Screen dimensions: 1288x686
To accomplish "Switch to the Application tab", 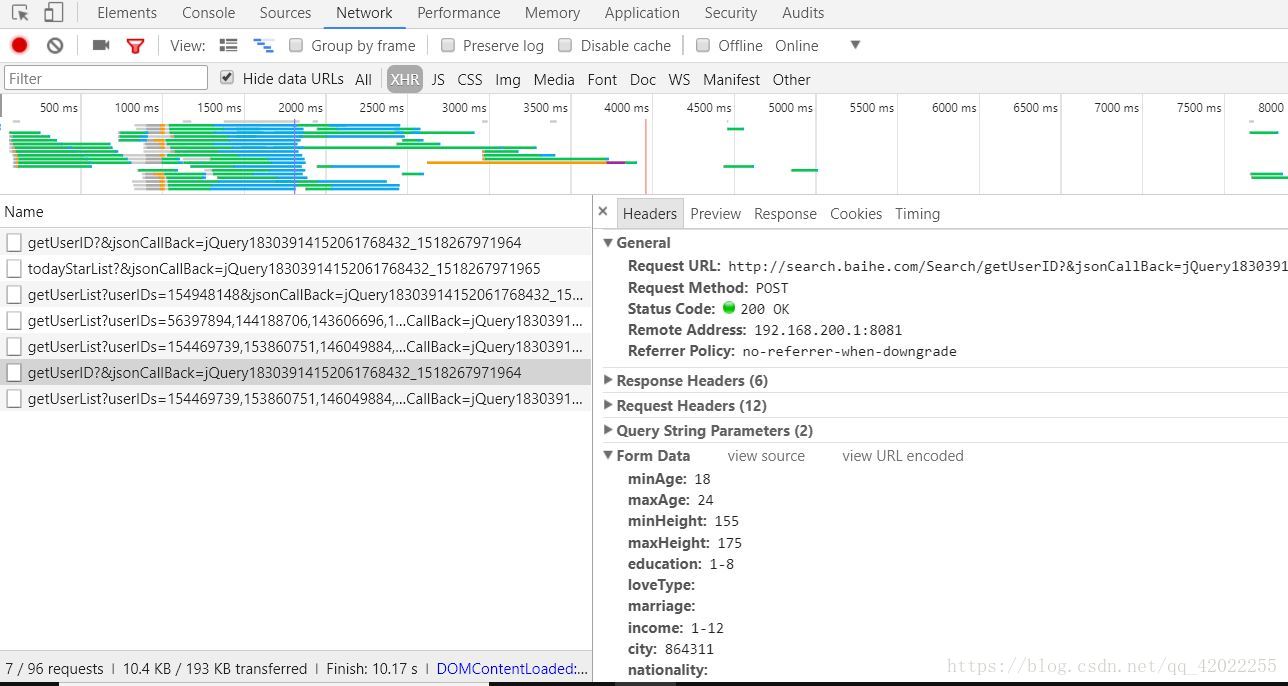I will point(642,13).
